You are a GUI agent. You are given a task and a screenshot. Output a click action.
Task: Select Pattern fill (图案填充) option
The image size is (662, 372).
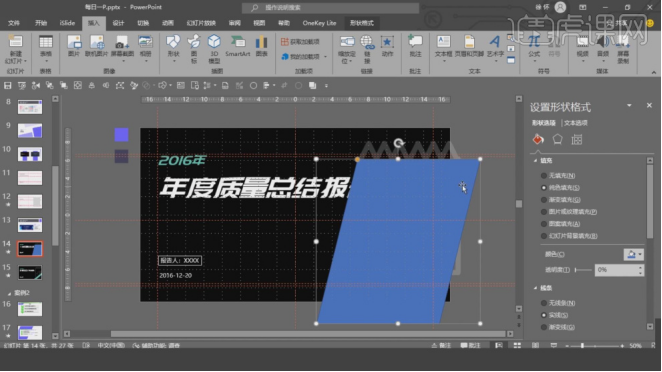pos(560,224)
